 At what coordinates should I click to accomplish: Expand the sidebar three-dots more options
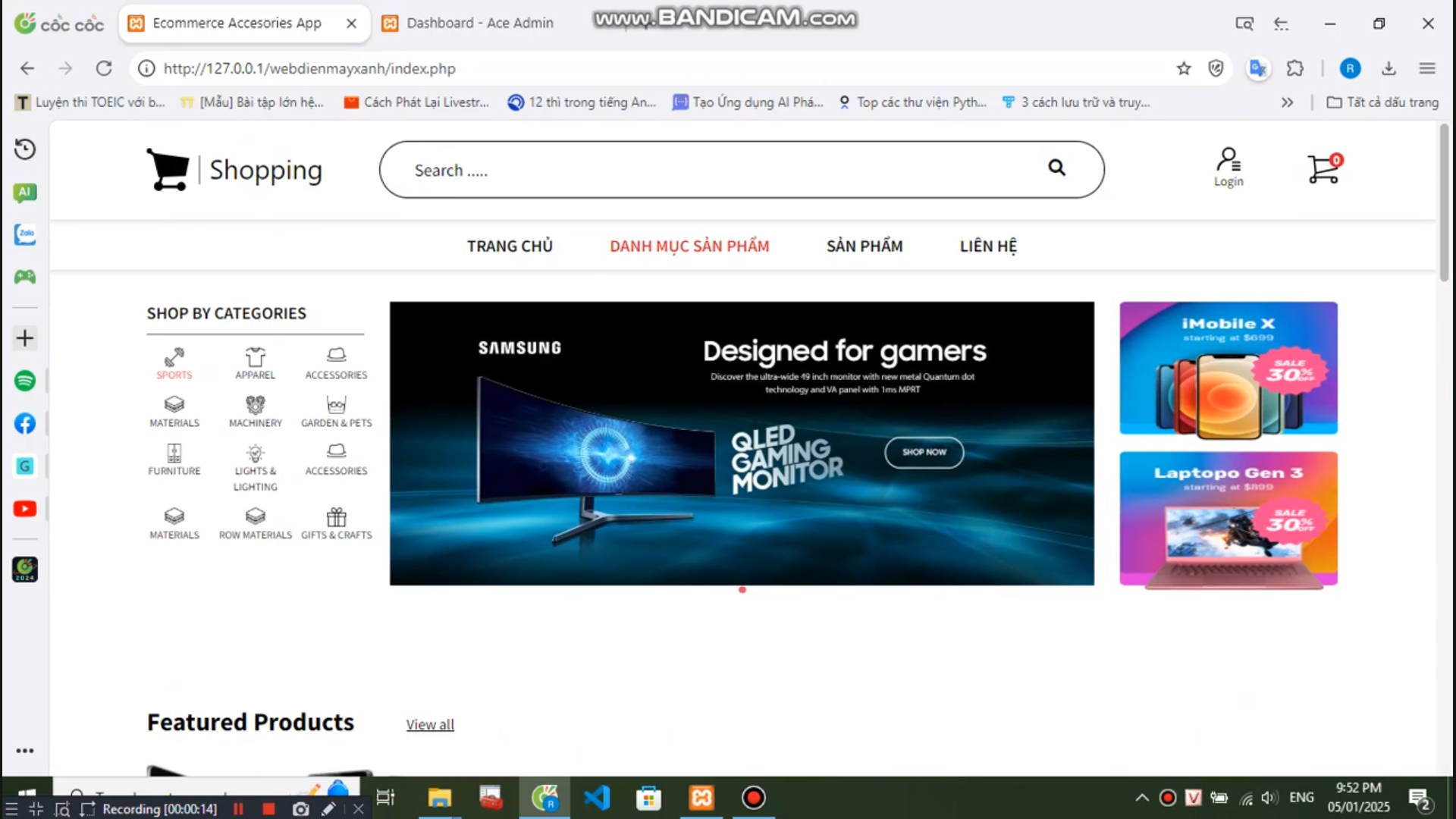[25, 751]
